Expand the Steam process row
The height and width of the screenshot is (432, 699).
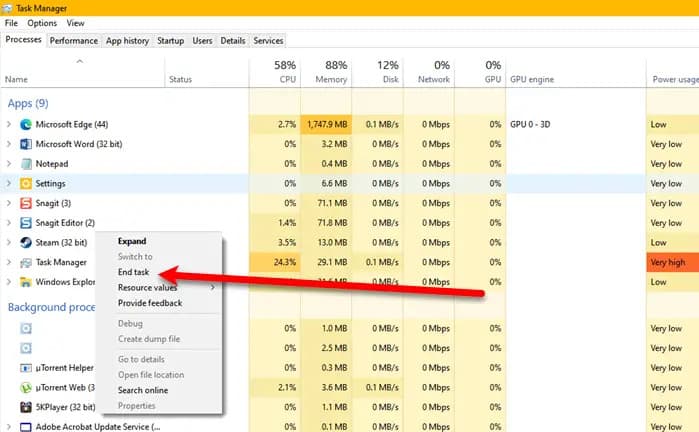pos(9,242)
